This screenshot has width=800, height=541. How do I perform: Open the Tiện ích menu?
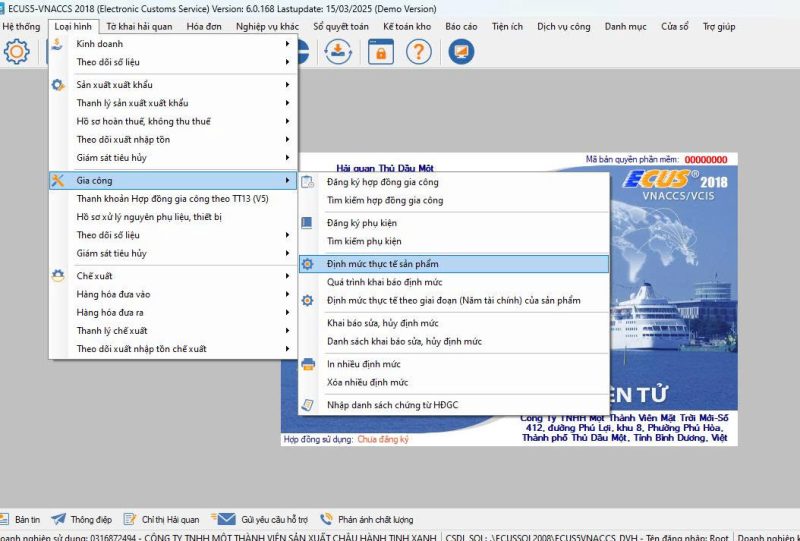[507, 27]
